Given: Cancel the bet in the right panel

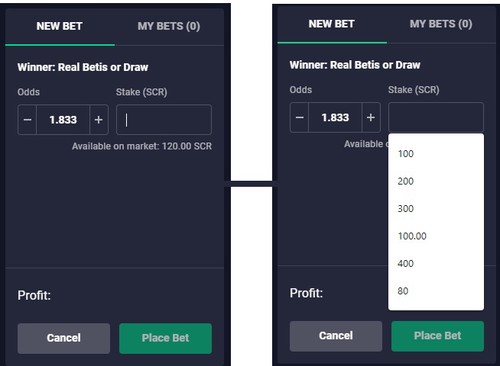Looking at the screenshot, I should [x=336, y=336].
